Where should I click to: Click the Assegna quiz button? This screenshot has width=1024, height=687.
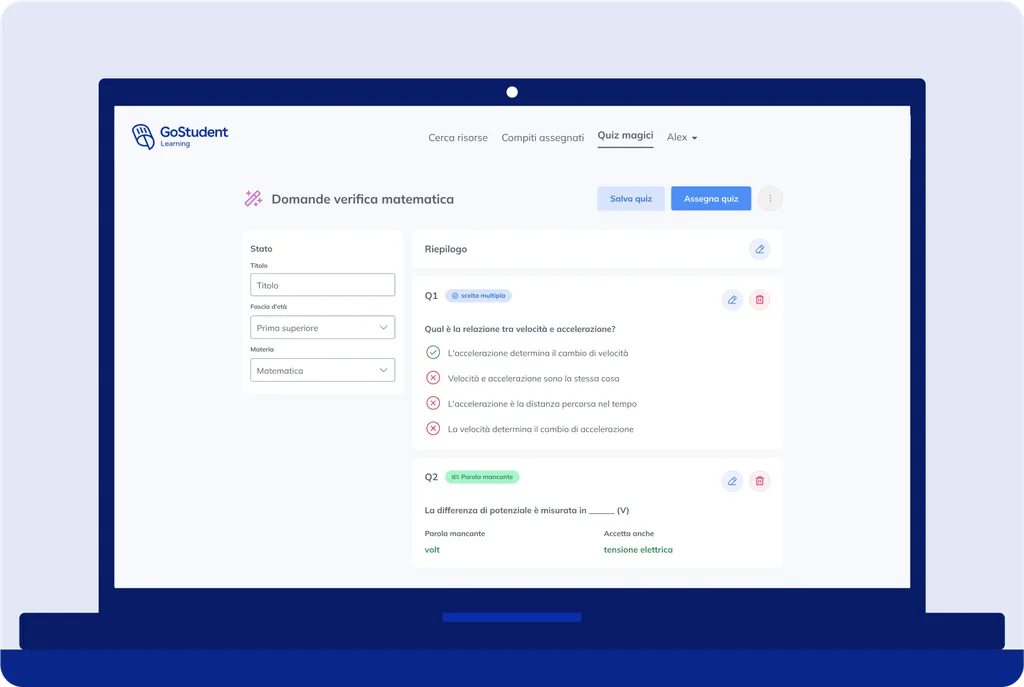(711, 199)
